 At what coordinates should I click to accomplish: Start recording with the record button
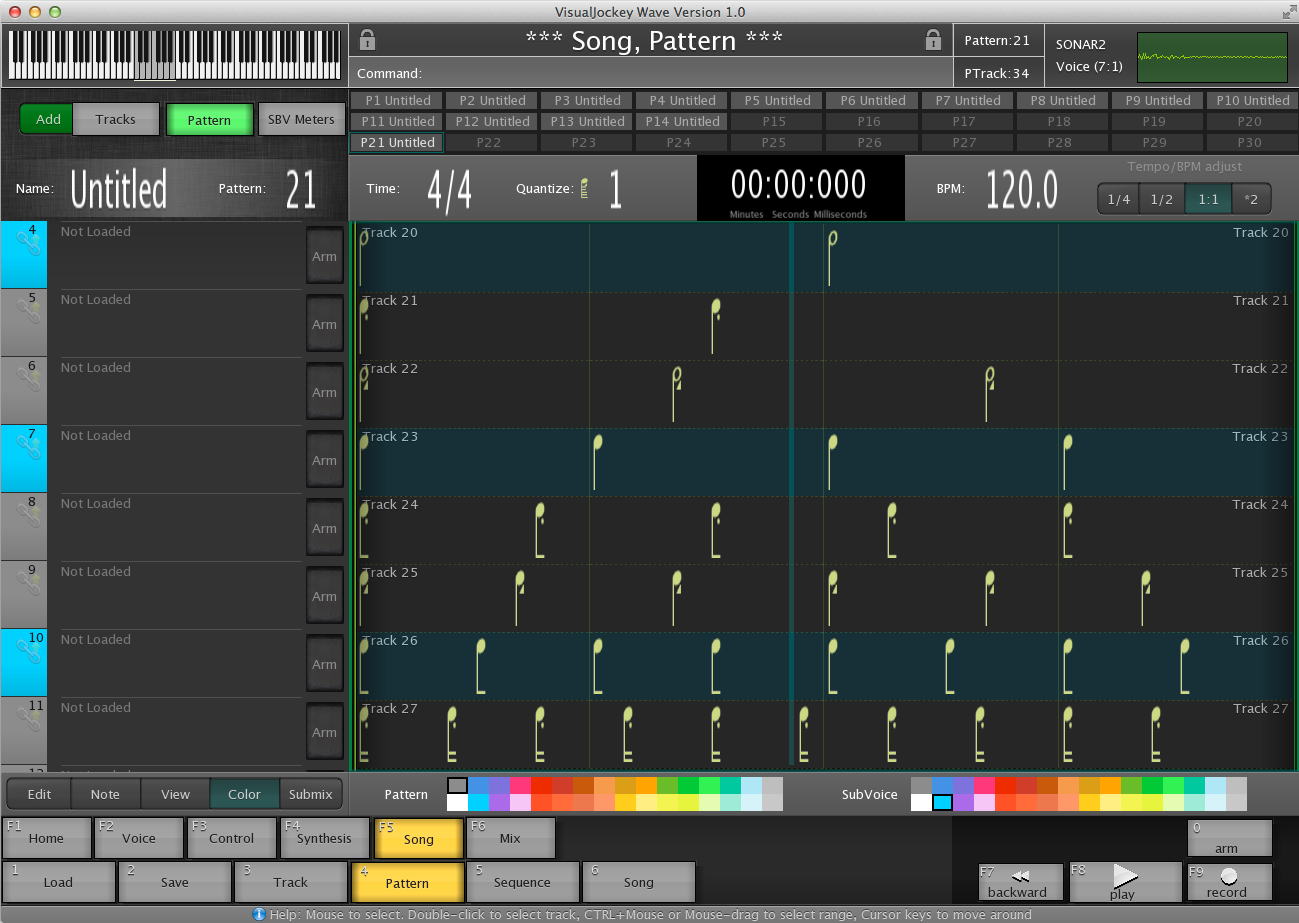[x=1229, y=881]
